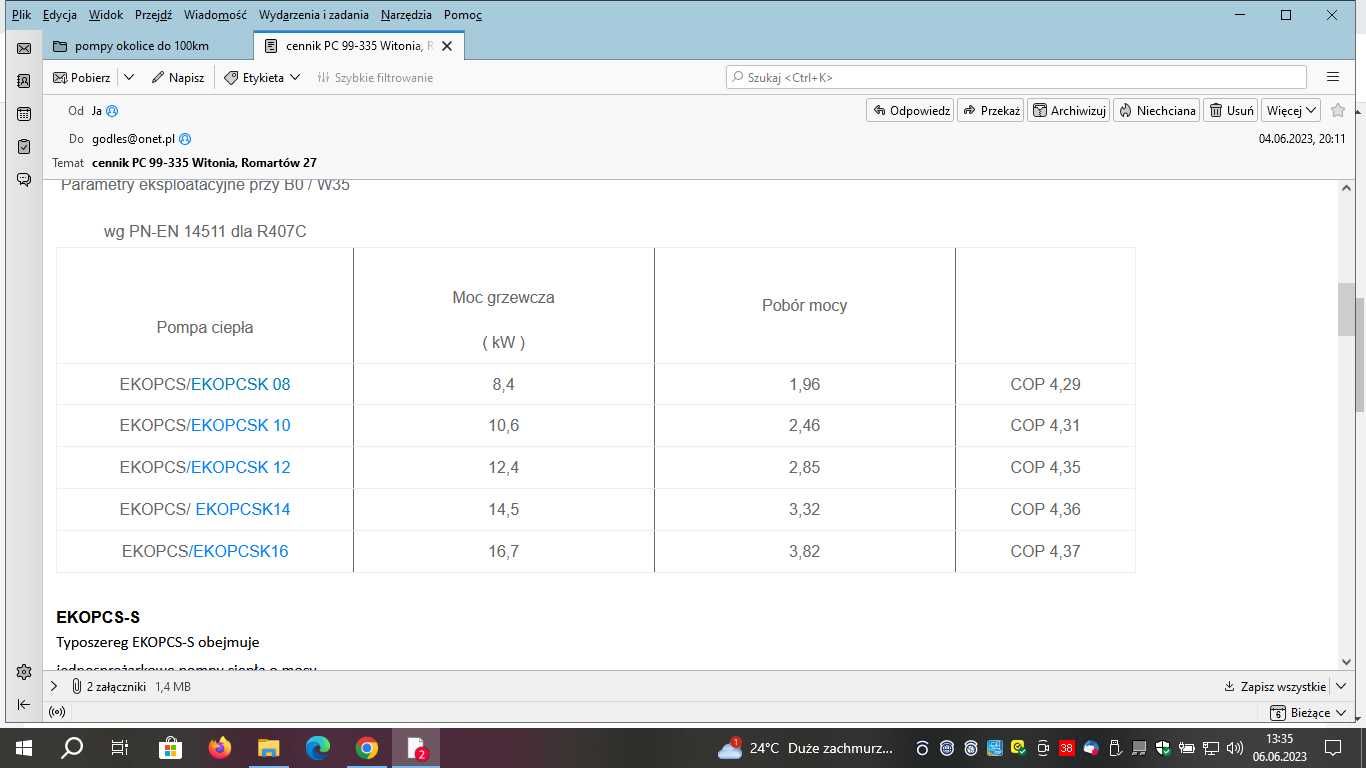Open the EKOPCSK14 link
This screenshot has width=1366, height=768.
pos(243,509)
